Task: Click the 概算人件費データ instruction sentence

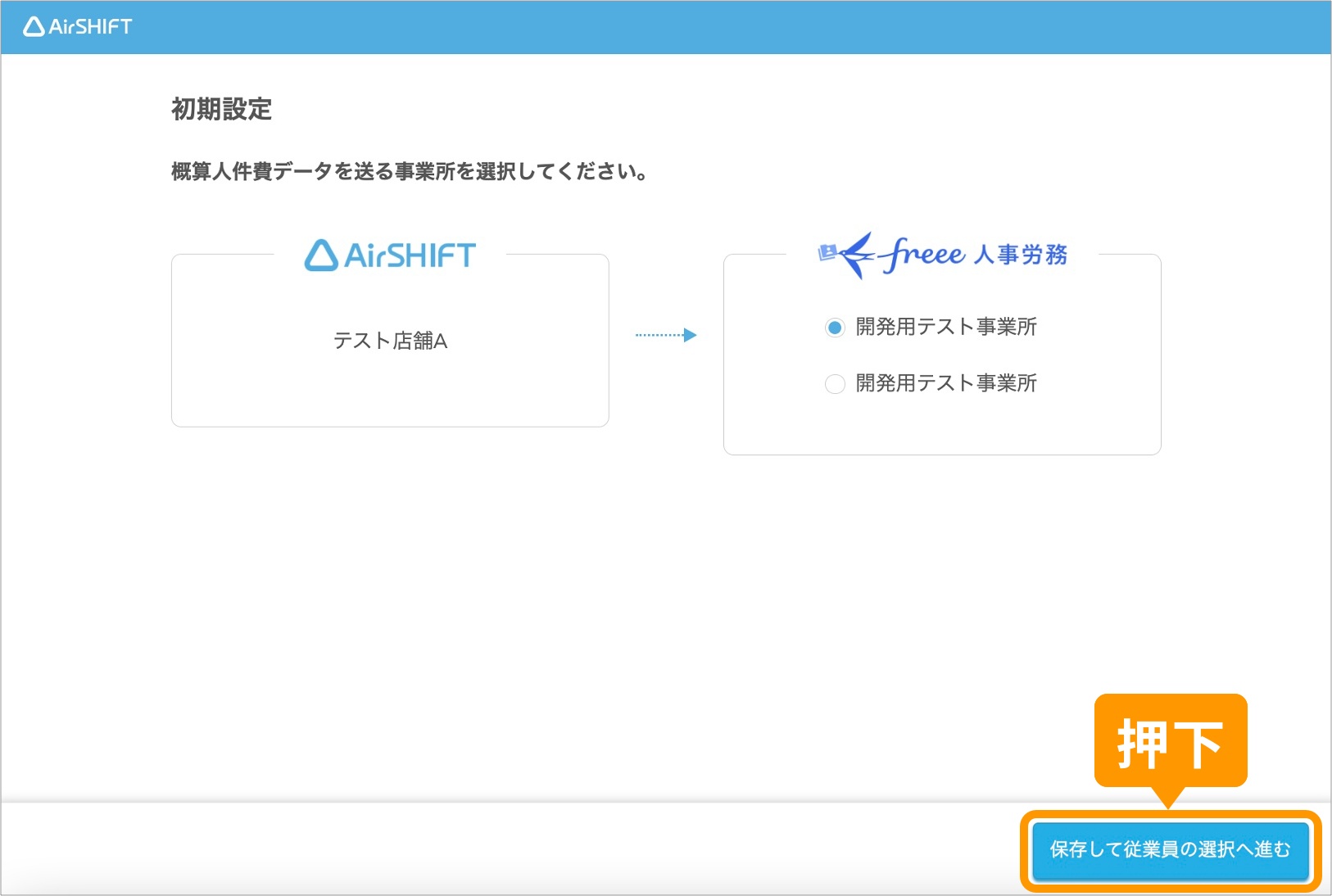Action: 410,172
